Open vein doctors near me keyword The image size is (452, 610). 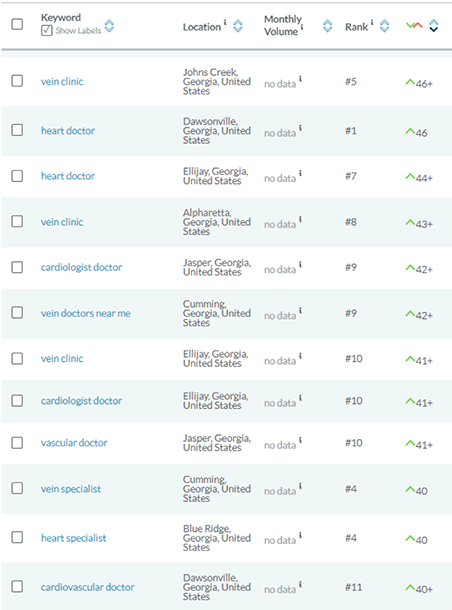tap(86, 313)
